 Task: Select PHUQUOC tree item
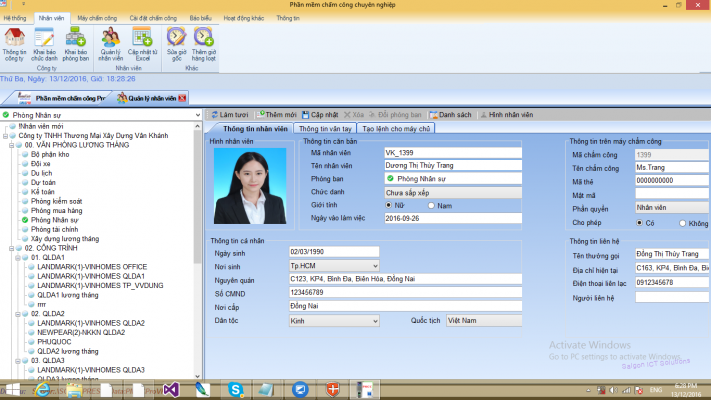coord(54,341)
